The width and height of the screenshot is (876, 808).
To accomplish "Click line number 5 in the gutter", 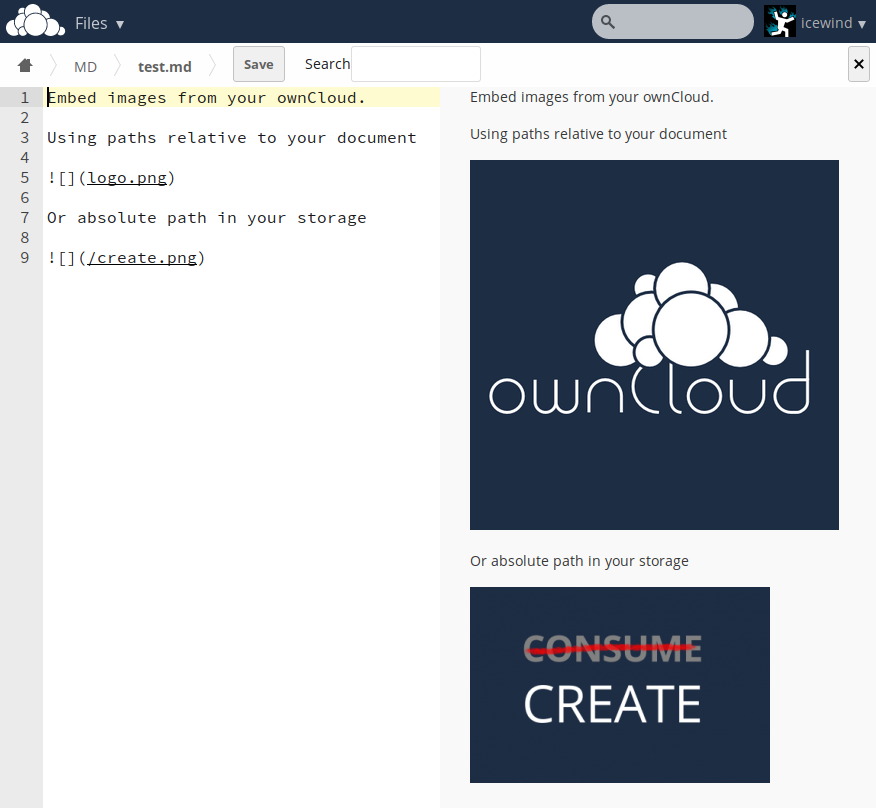I will coord(25,178).
